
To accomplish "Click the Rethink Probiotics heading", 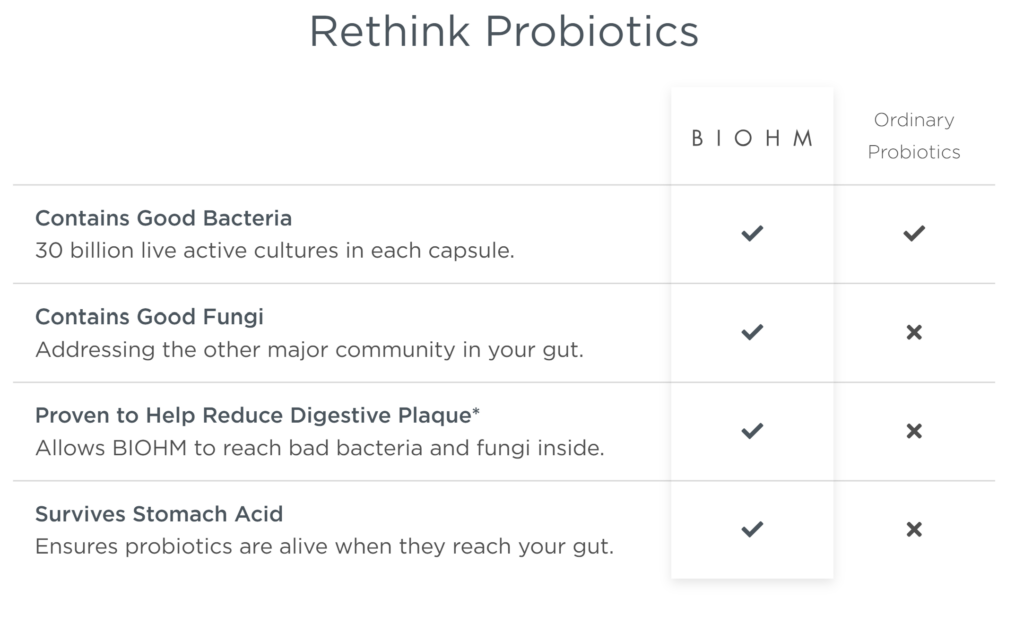I will click(x=504, y=31).
